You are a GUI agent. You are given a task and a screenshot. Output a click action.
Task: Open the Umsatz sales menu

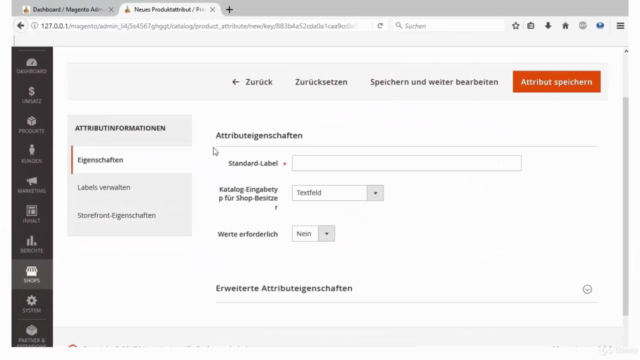[x=31, y=95]
